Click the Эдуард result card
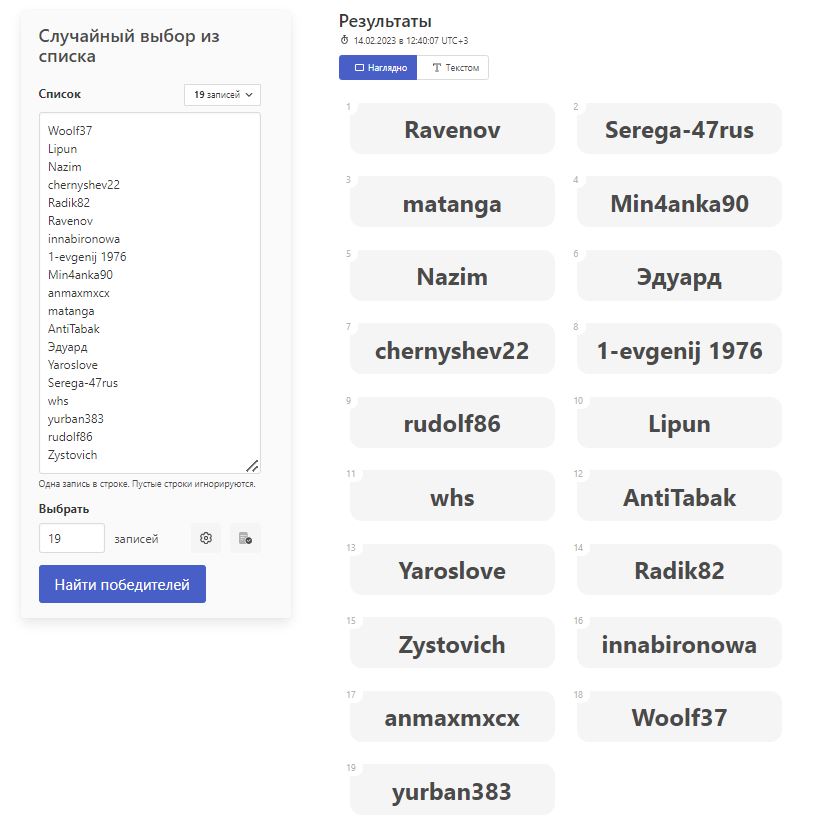The height and width of the screenshot is (837, 832). point(679,277)
